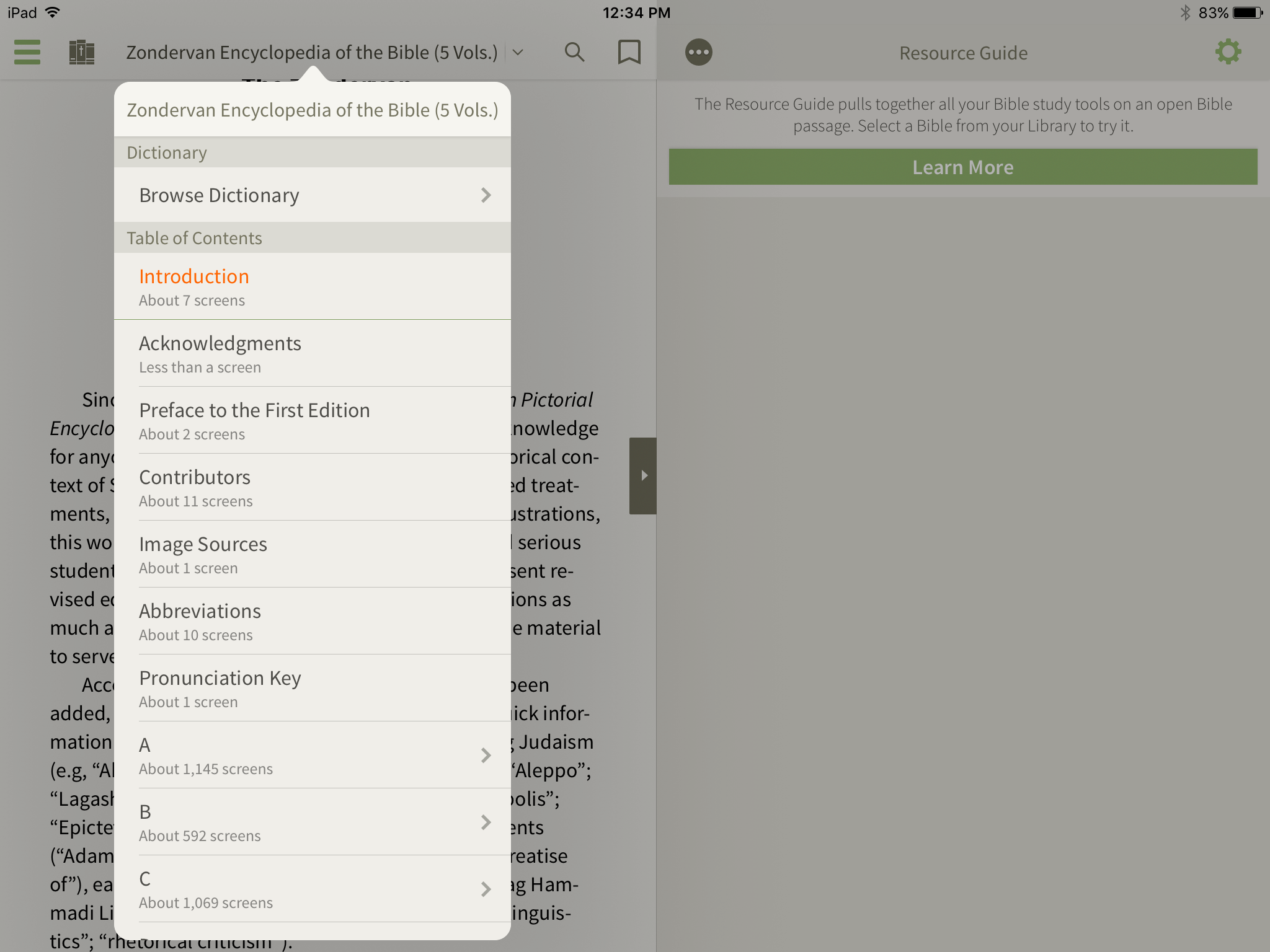
Task: Bookmark this page with bookmark icon
Action: pos(629,52)
